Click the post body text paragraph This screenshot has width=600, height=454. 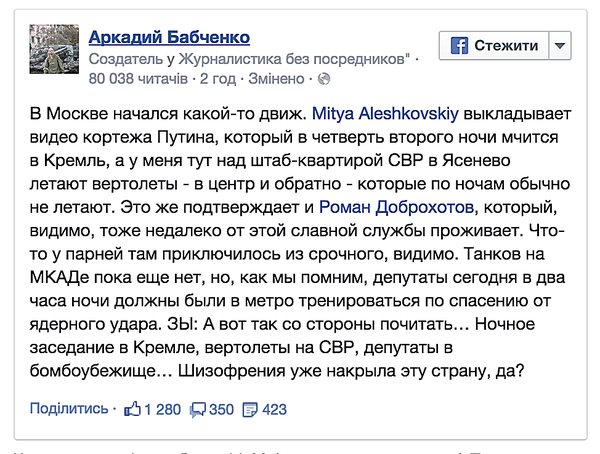click(x=300, y=250)
